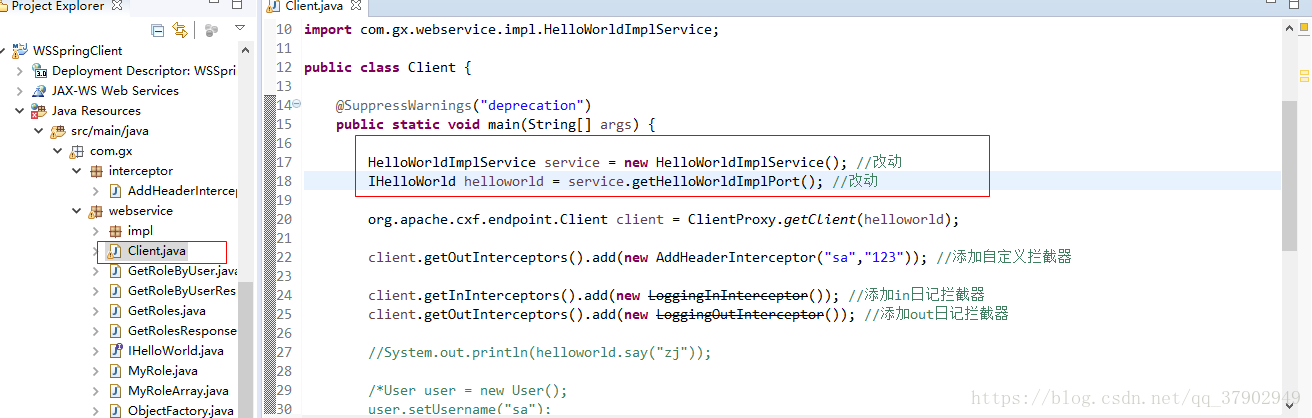Viewport: 1312px width, 418px height.
Task: Click the GetRoleByUserResponse file icon
Action: (116, 291)
